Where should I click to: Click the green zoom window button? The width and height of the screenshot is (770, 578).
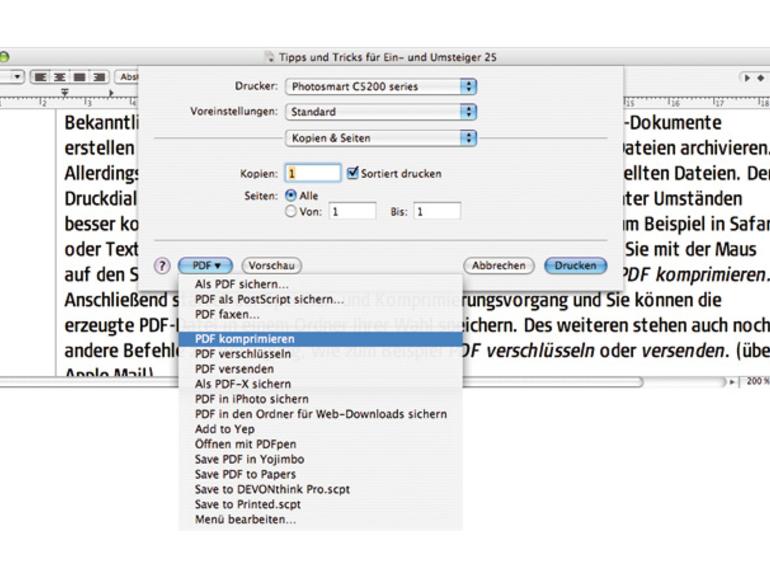point(4,57)
